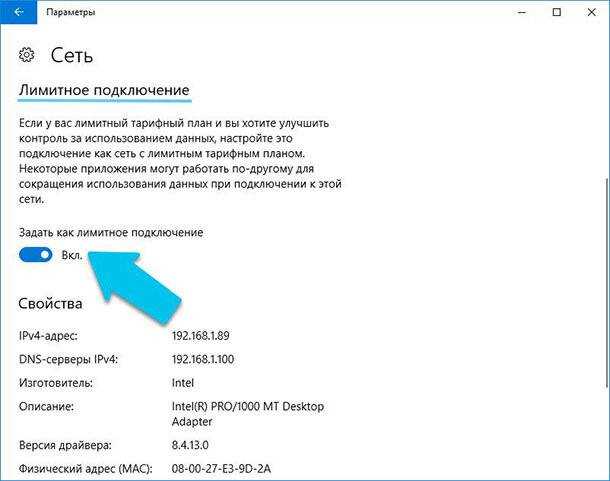Click the Изготовитель value Intel

[183, 383]
